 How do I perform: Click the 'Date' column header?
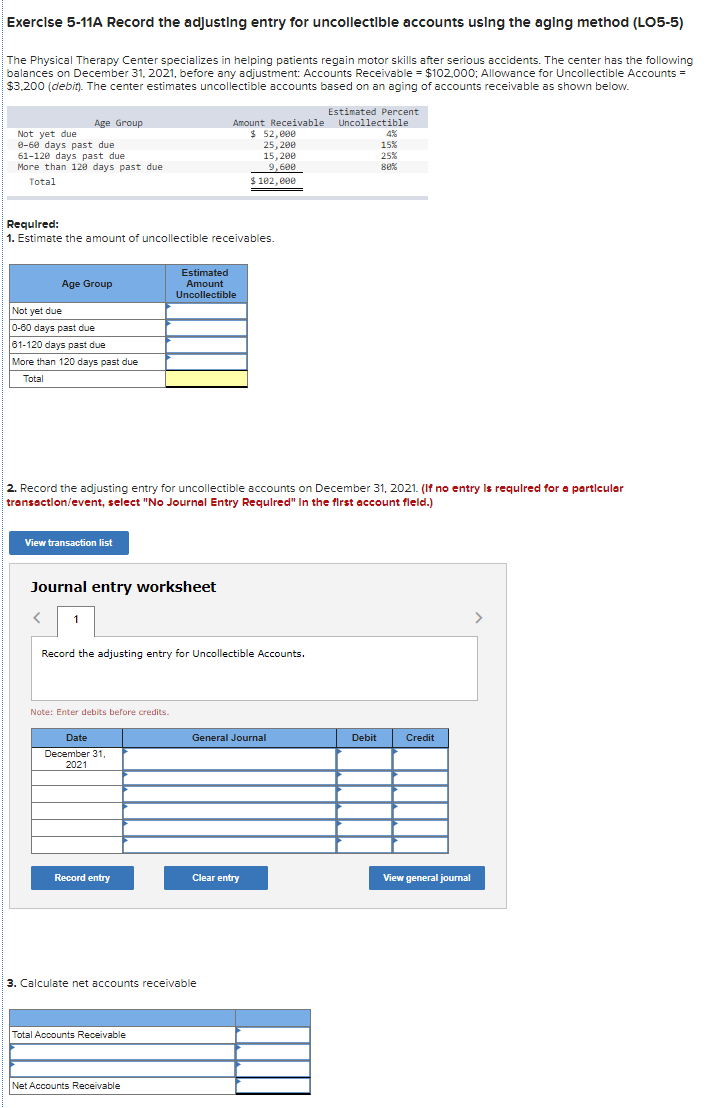[77, 738]
